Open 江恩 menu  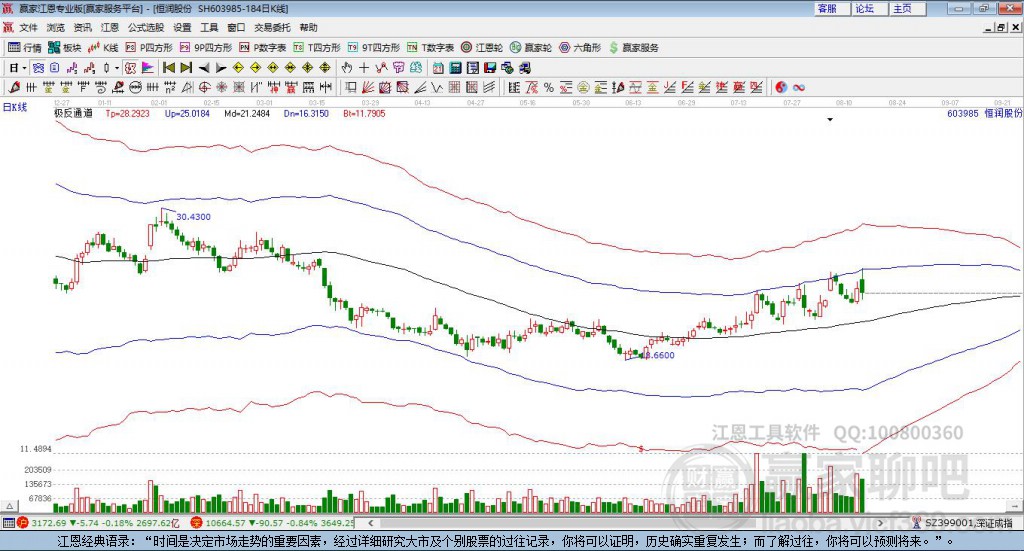pos(110,27)
